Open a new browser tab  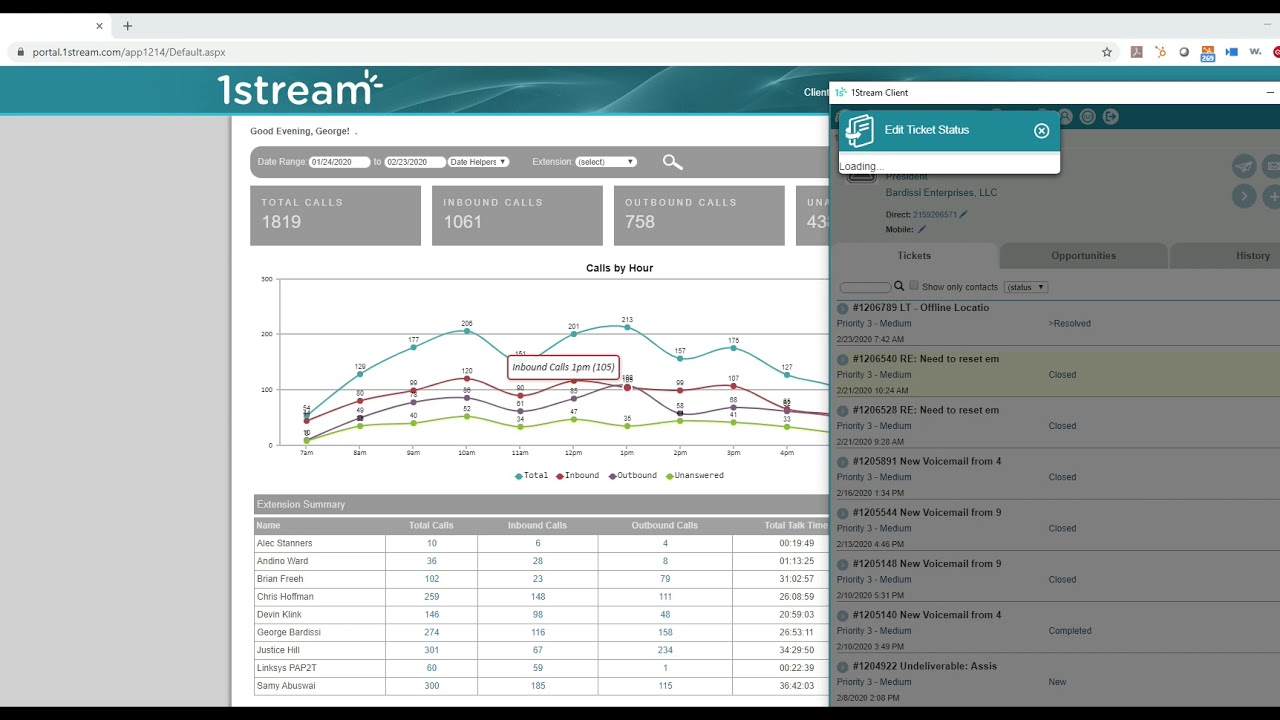point(127,26)
